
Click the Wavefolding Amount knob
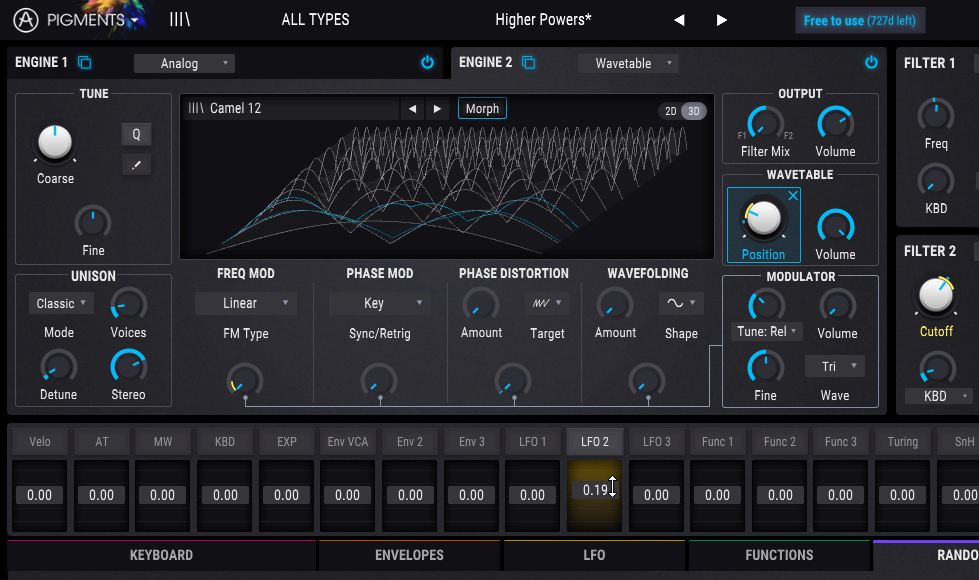click(615, 305)
